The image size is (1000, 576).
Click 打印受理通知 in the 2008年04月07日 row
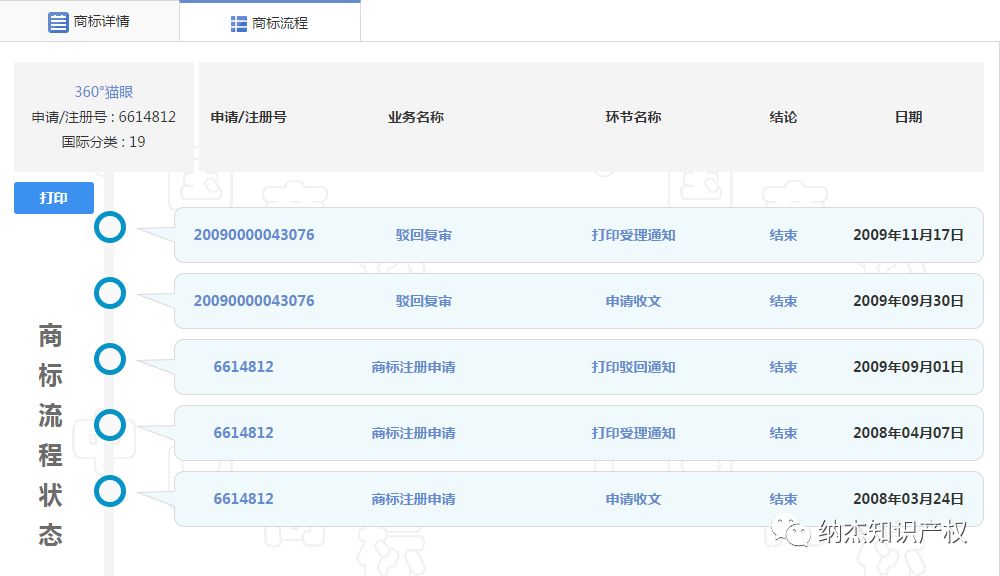[633, 433]
